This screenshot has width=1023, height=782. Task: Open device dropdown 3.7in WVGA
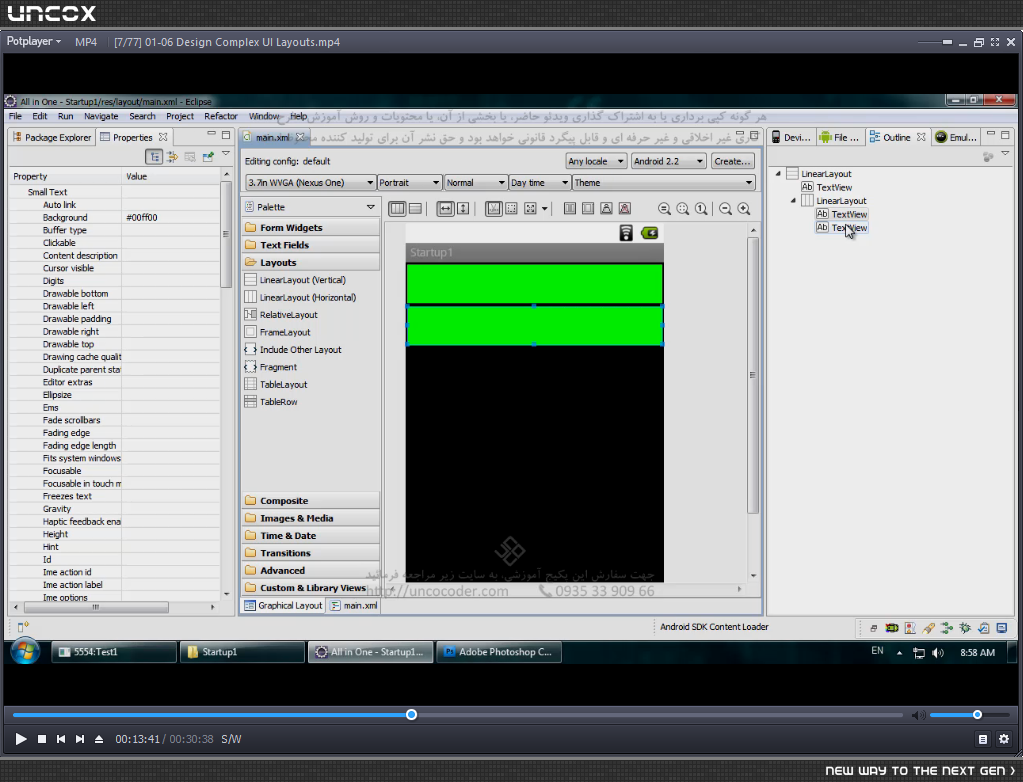click(x=311, y=183)
